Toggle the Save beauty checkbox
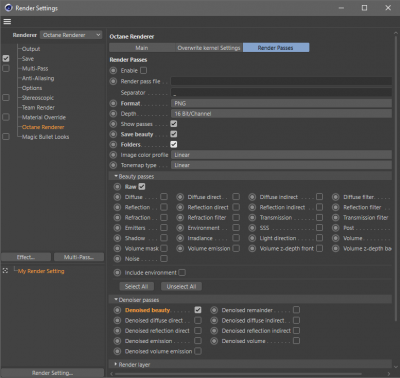This screenshot has height=378, width=400. [174, 134]
